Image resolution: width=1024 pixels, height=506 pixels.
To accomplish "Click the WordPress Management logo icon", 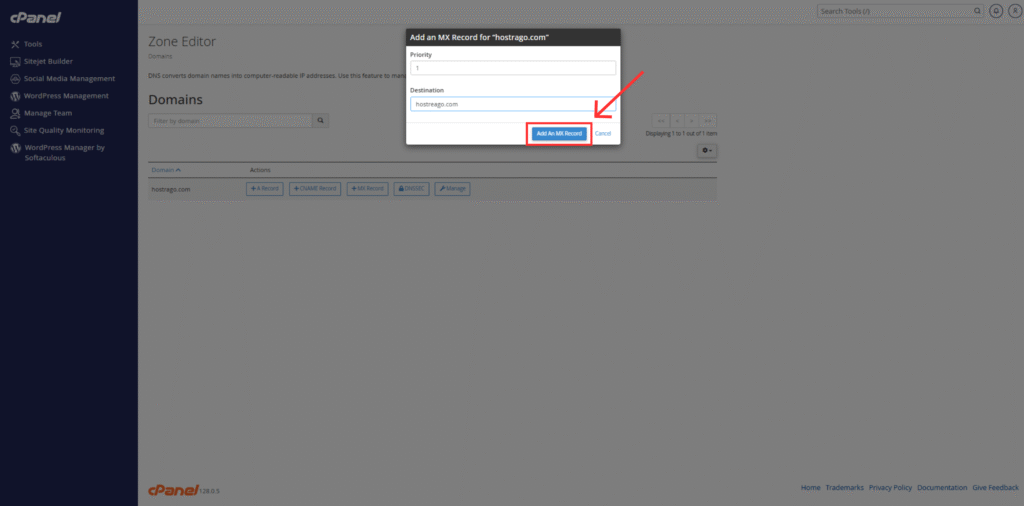I will click(16, 96).
